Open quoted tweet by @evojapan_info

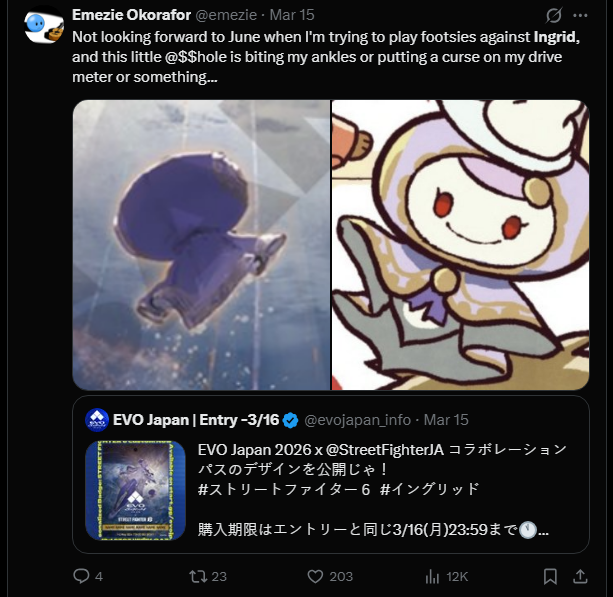tap(331, 474)
